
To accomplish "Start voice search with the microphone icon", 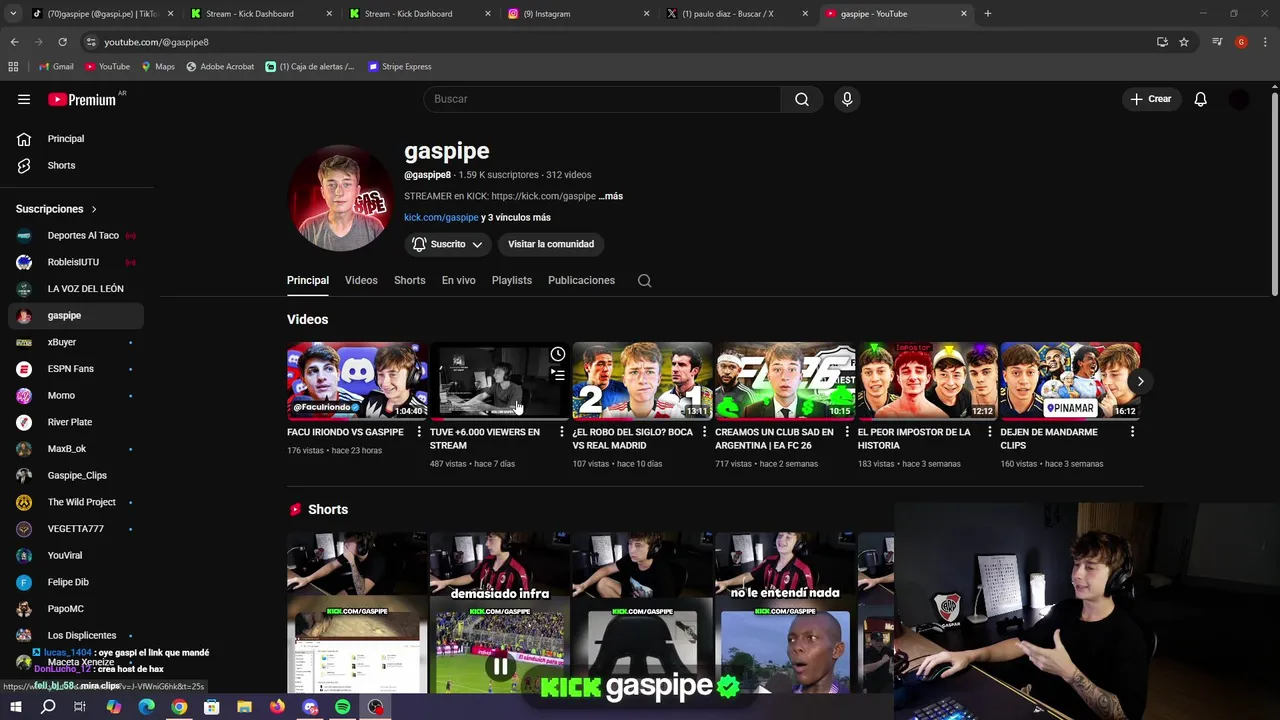I will tap(847, 99).
